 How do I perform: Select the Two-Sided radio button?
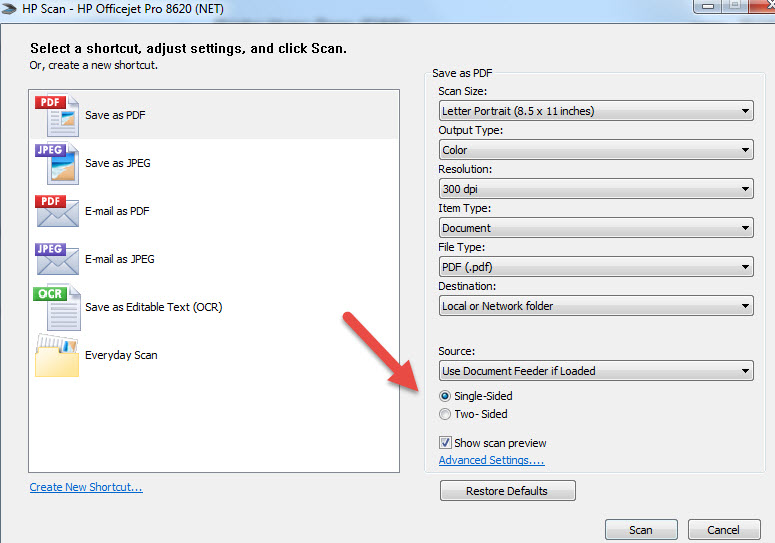point(445,414)
